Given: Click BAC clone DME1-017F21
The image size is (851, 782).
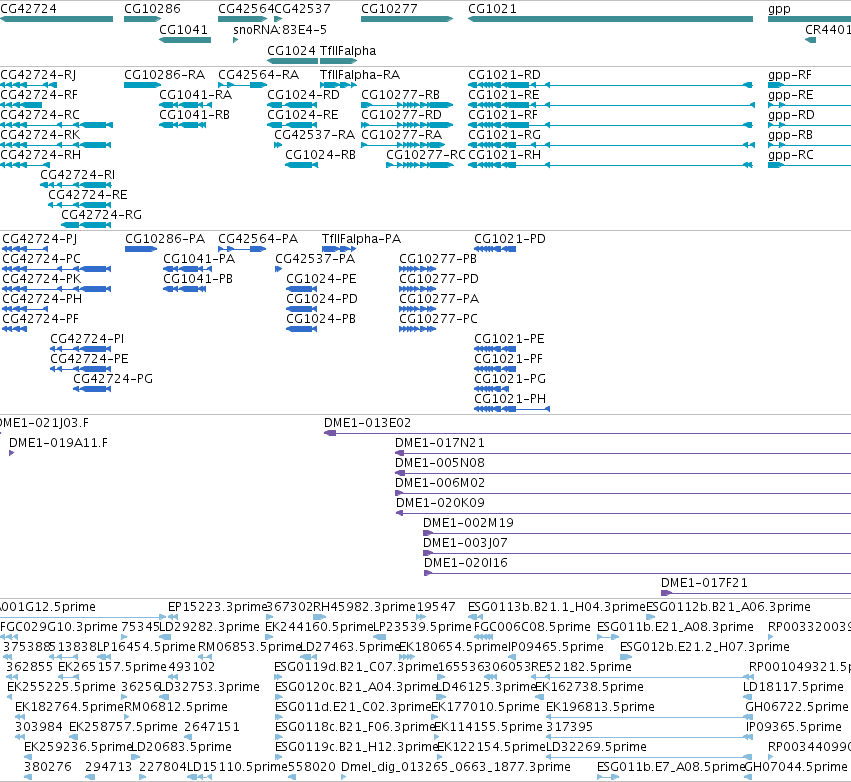Looking at the screenshot, I should tap(756, 593).
